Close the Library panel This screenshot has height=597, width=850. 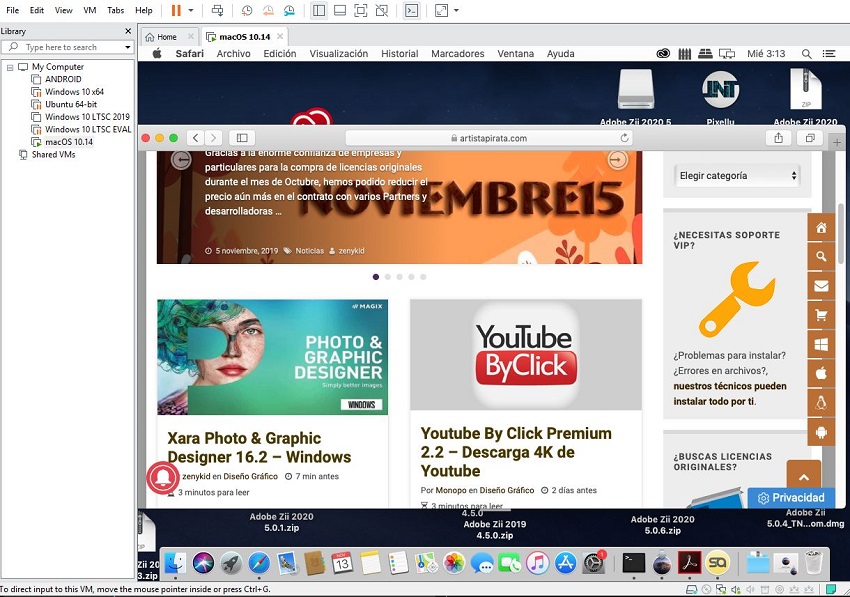point(128,31)
